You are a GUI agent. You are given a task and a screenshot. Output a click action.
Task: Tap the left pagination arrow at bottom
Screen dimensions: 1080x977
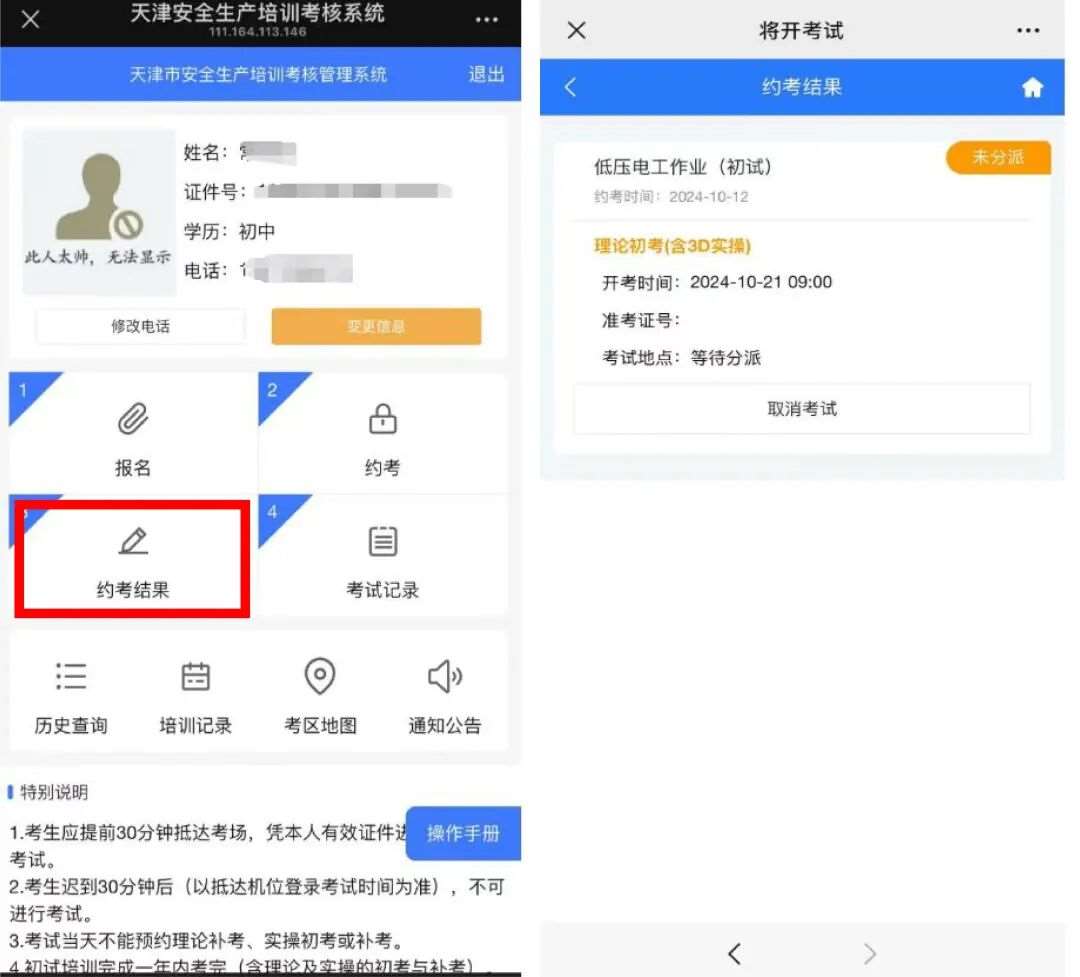click(x=734, y=953)
